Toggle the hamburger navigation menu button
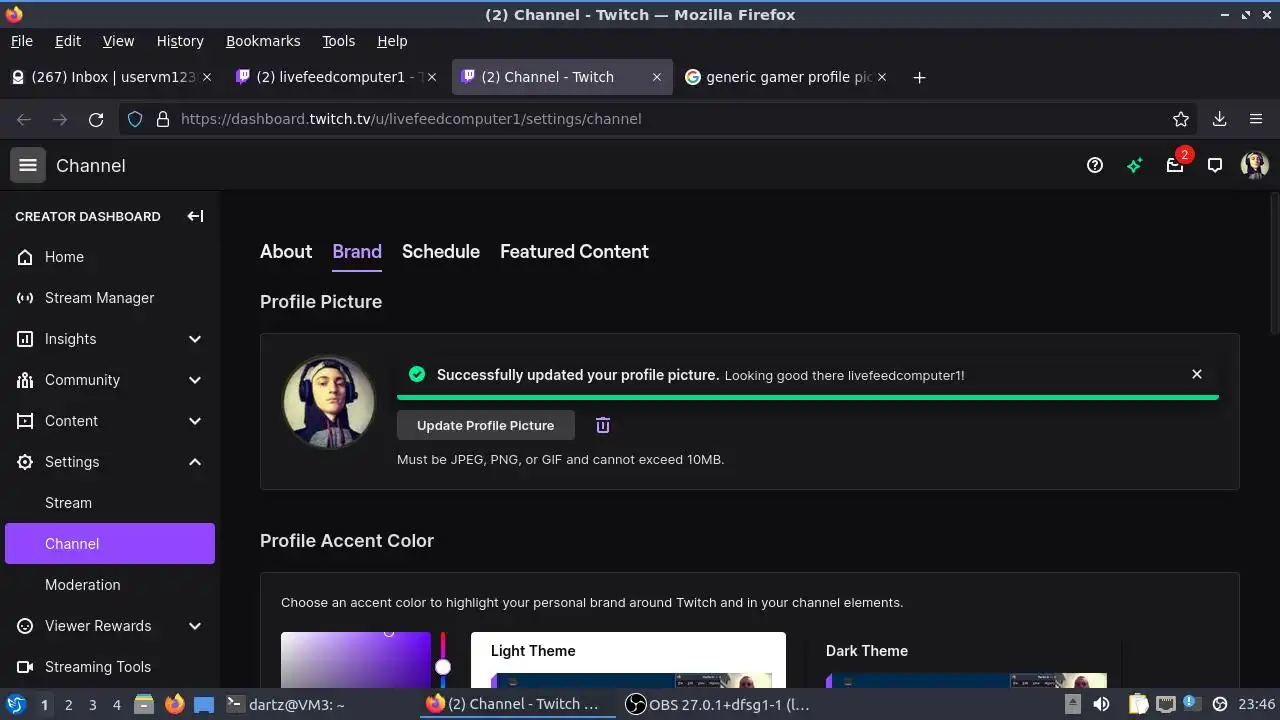Screen dimensions: 1280x720 (28, 166)
